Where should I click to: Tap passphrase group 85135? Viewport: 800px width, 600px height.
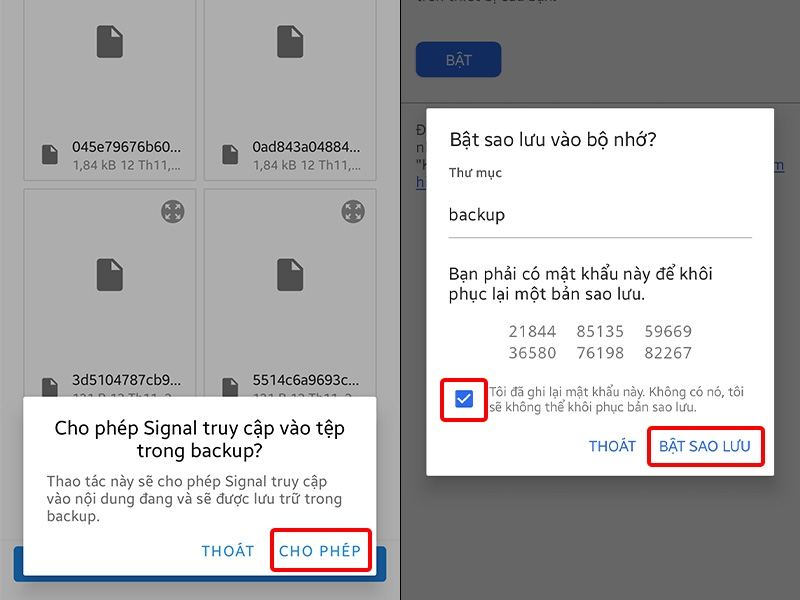(600, 332)
